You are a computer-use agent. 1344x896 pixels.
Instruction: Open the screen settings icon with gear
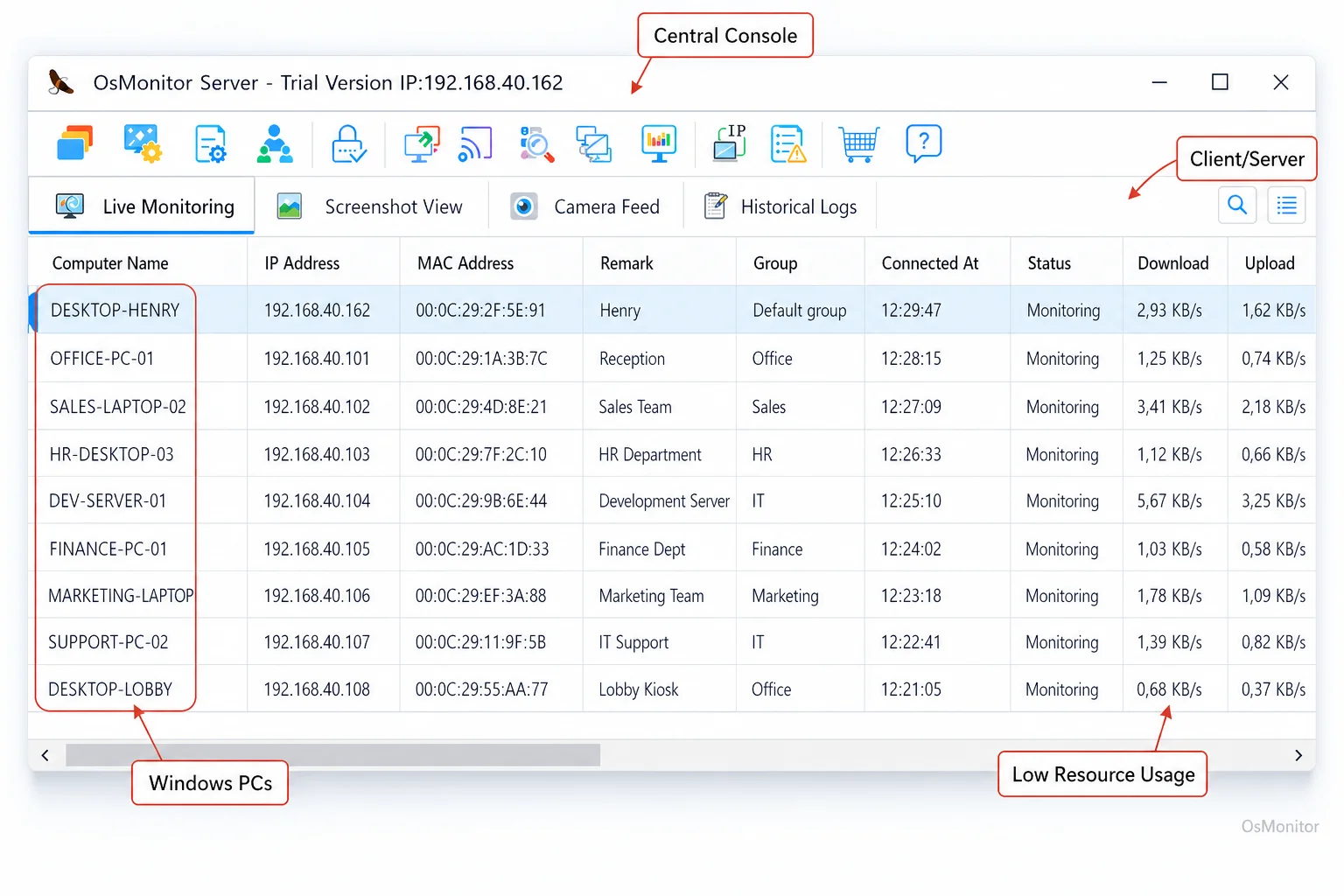[143, 143]
